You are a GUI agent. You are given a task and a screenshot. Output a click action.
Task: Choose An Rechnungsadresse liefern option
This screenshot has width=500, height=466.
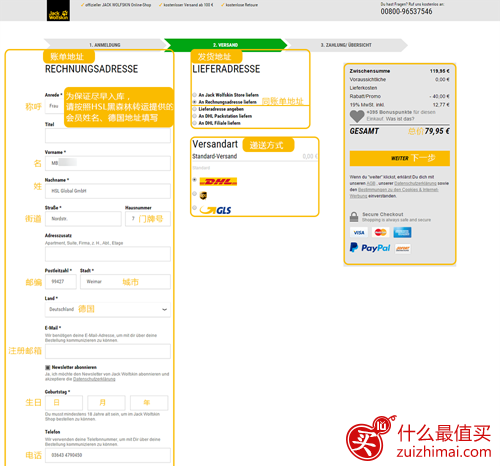point(195,102)
